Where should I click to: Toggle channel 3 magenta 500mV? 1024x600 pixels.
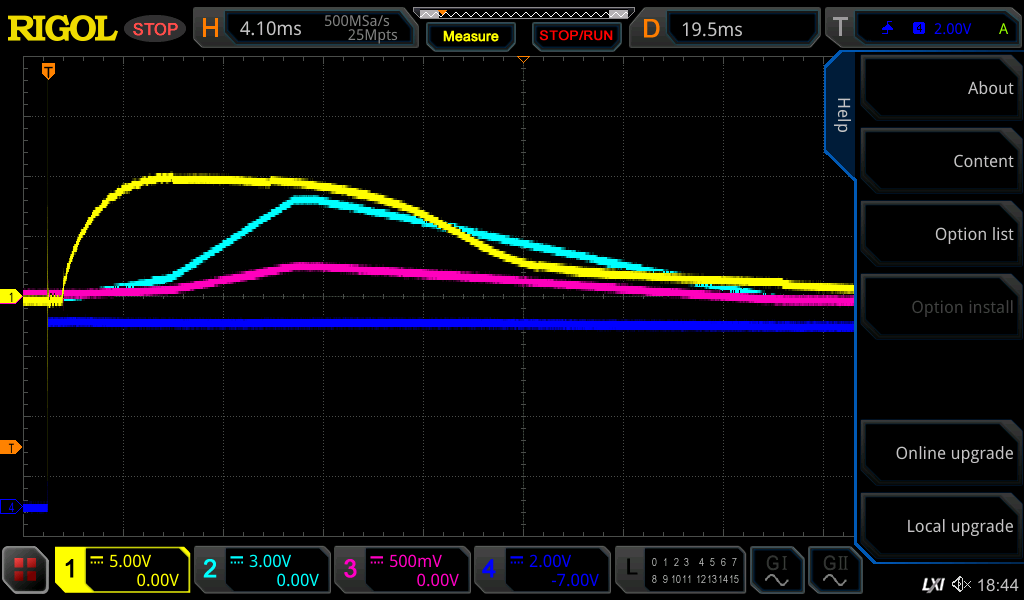pyautogui.click(x=401, y=570)
